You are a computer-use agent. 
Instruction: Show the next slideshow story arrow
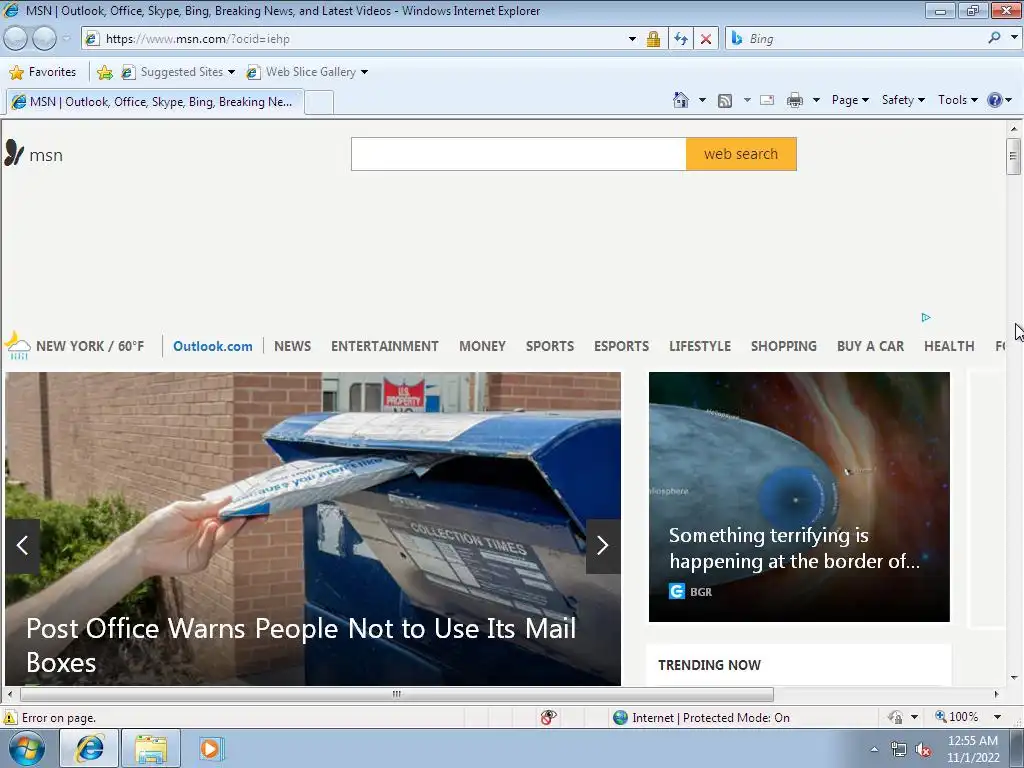click(603, 546)
